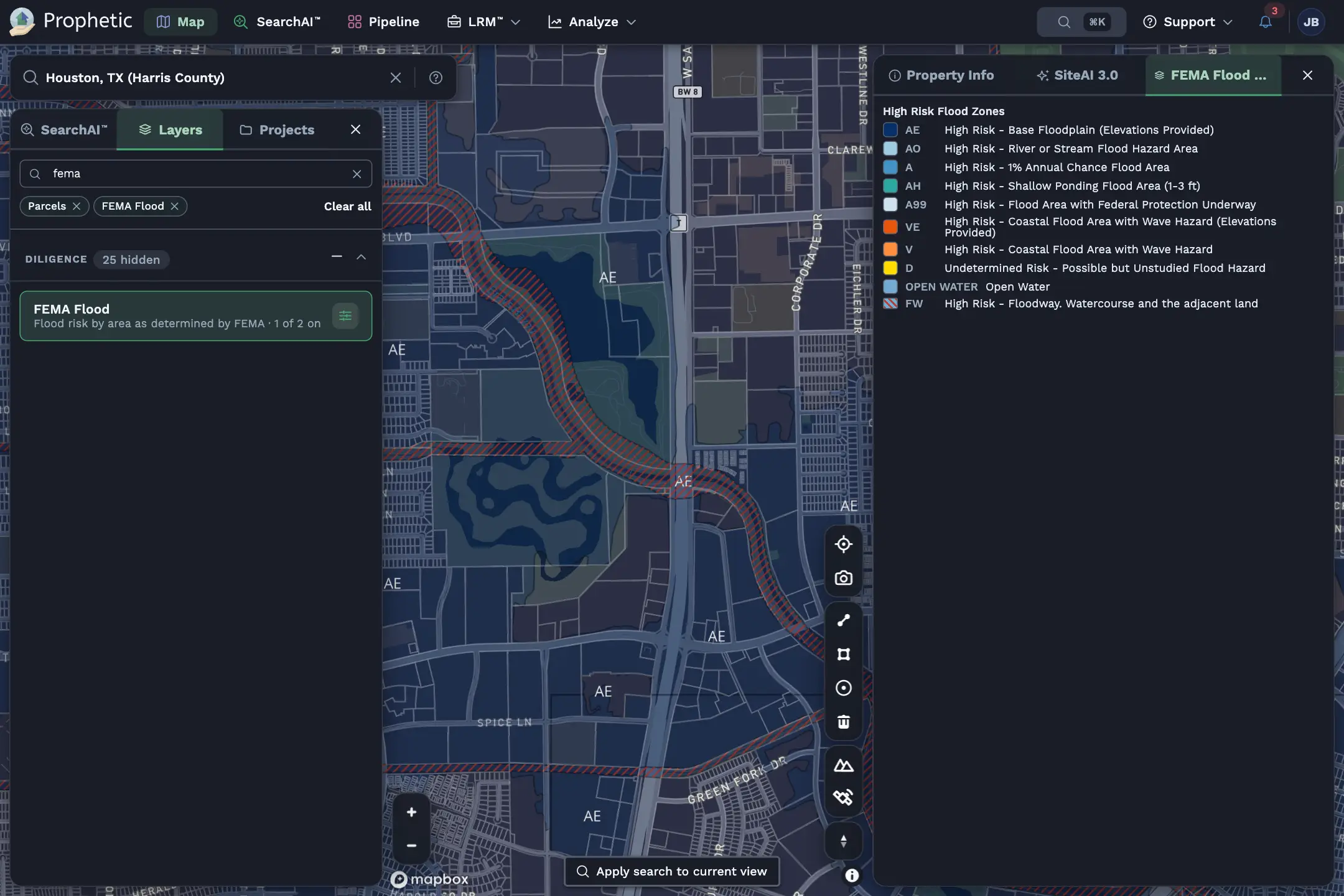Open SearchAI in top navigation
This screenshot has height=896, width=1344.
point(277,22)
